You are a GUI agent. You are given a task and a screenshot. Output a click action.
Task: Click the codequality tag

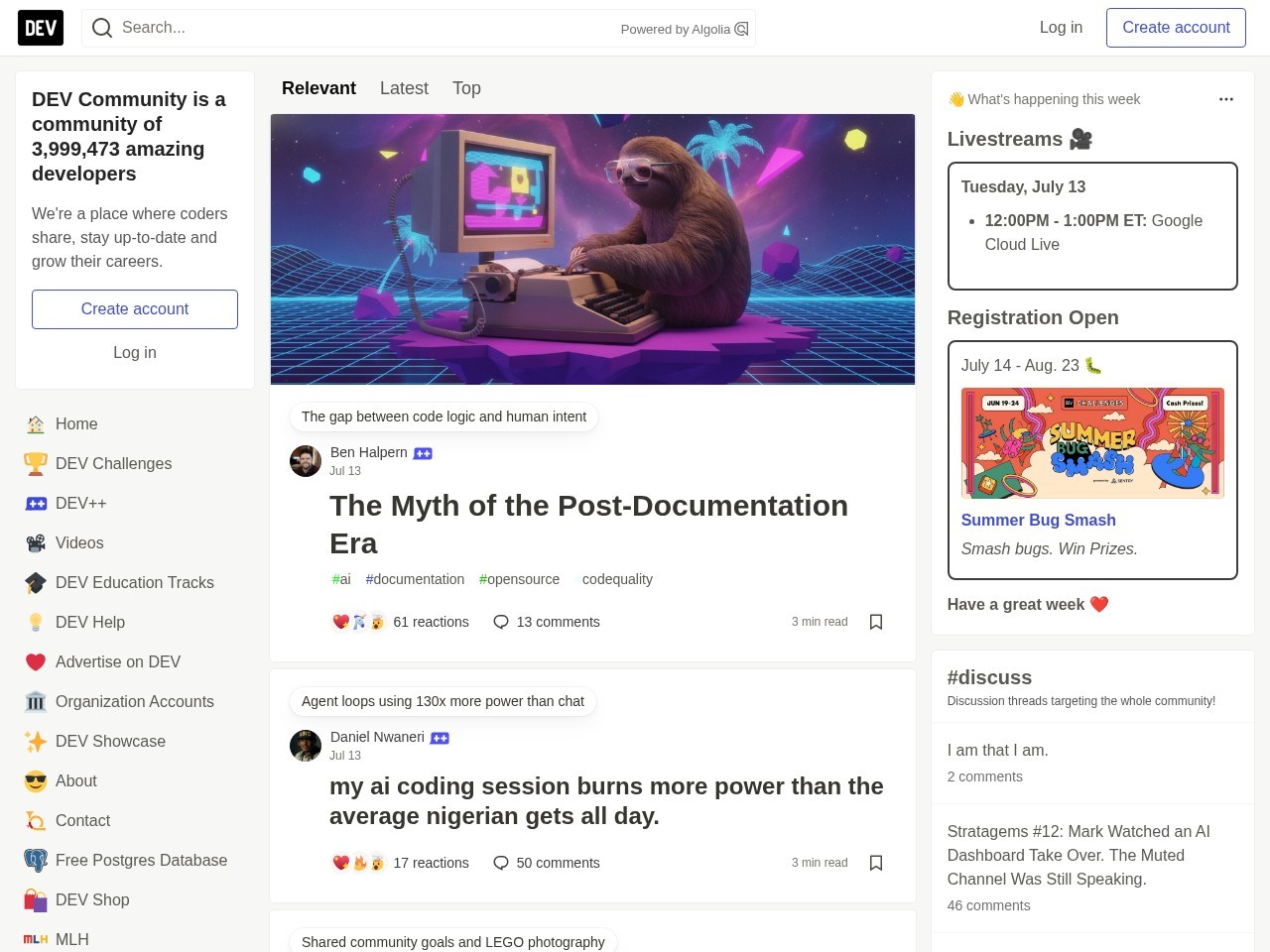(614, 579)
